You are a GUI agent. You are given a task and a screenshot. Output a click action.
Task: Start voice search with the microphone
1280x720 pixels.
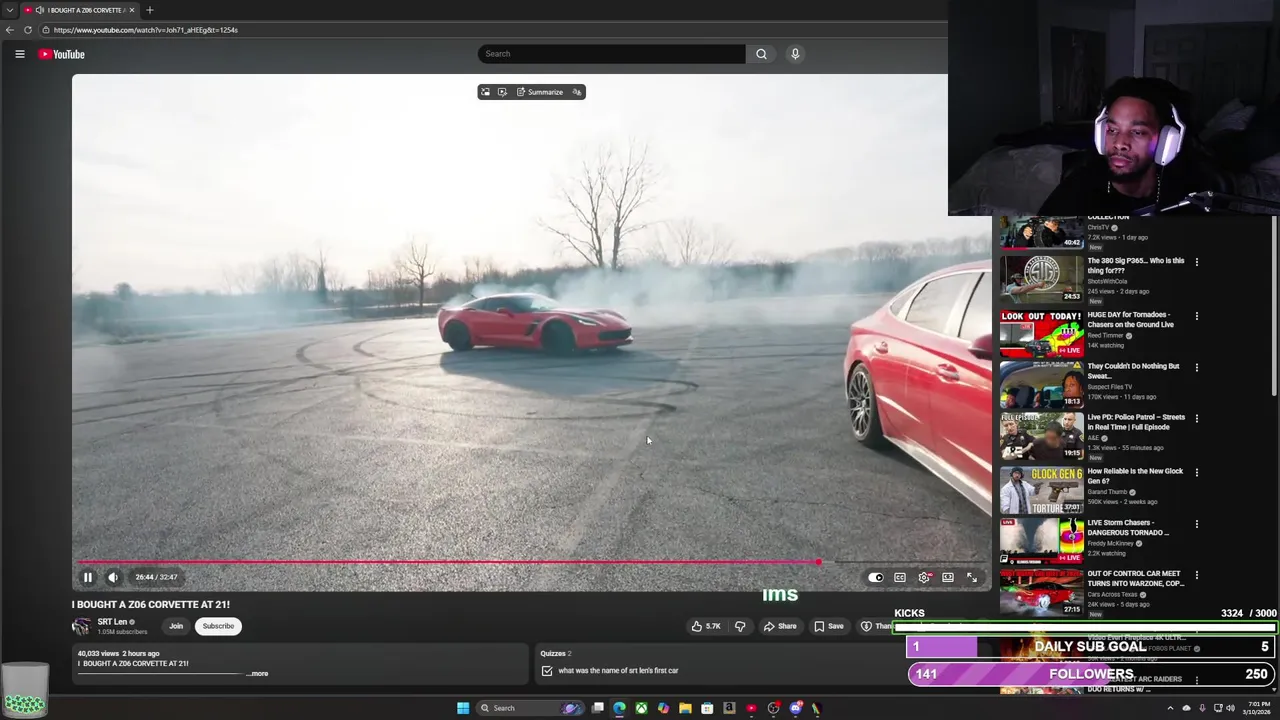(x=795, y=54)
